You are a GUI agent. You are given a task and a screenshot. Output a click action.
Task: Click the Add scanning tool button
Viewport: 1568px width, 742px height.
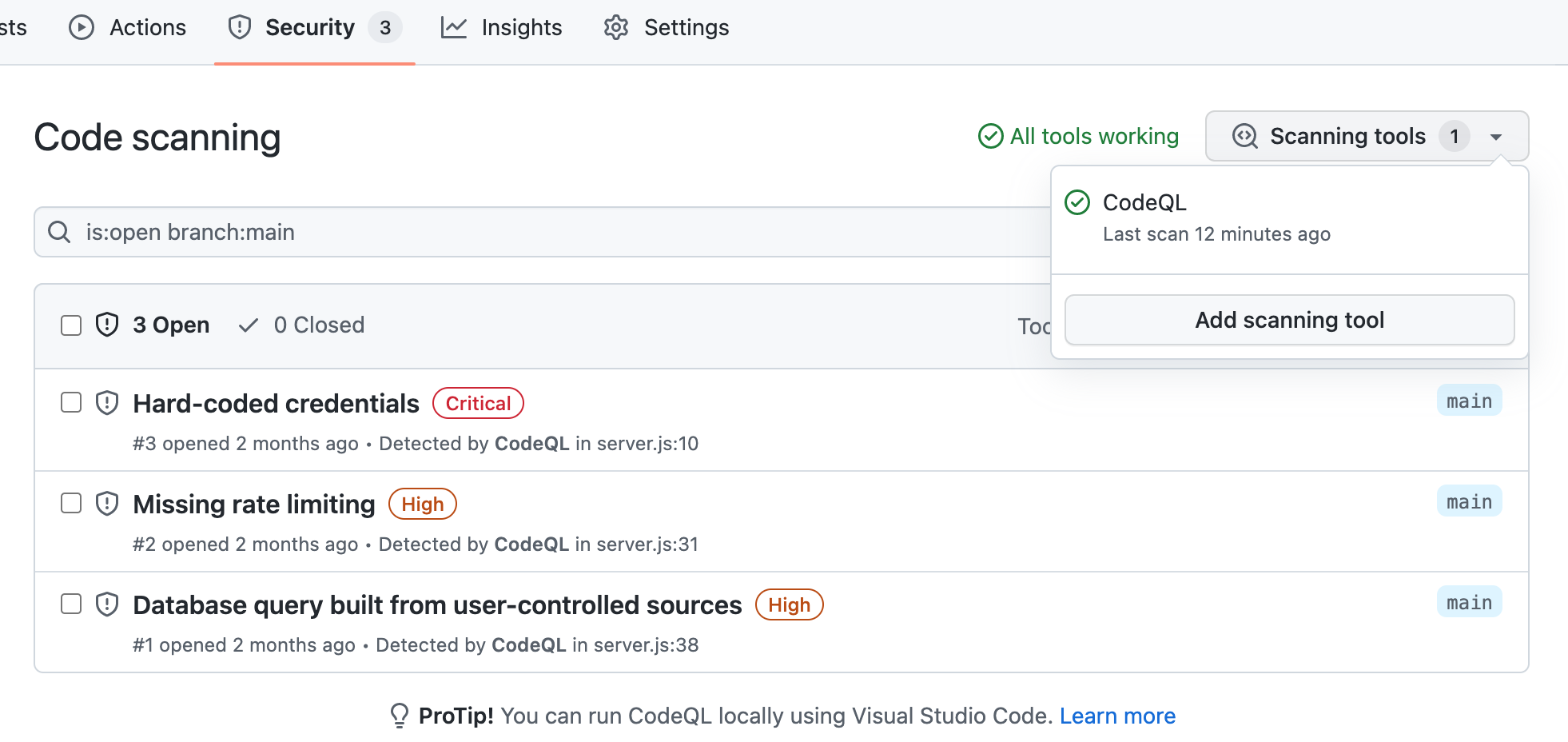1289,320
